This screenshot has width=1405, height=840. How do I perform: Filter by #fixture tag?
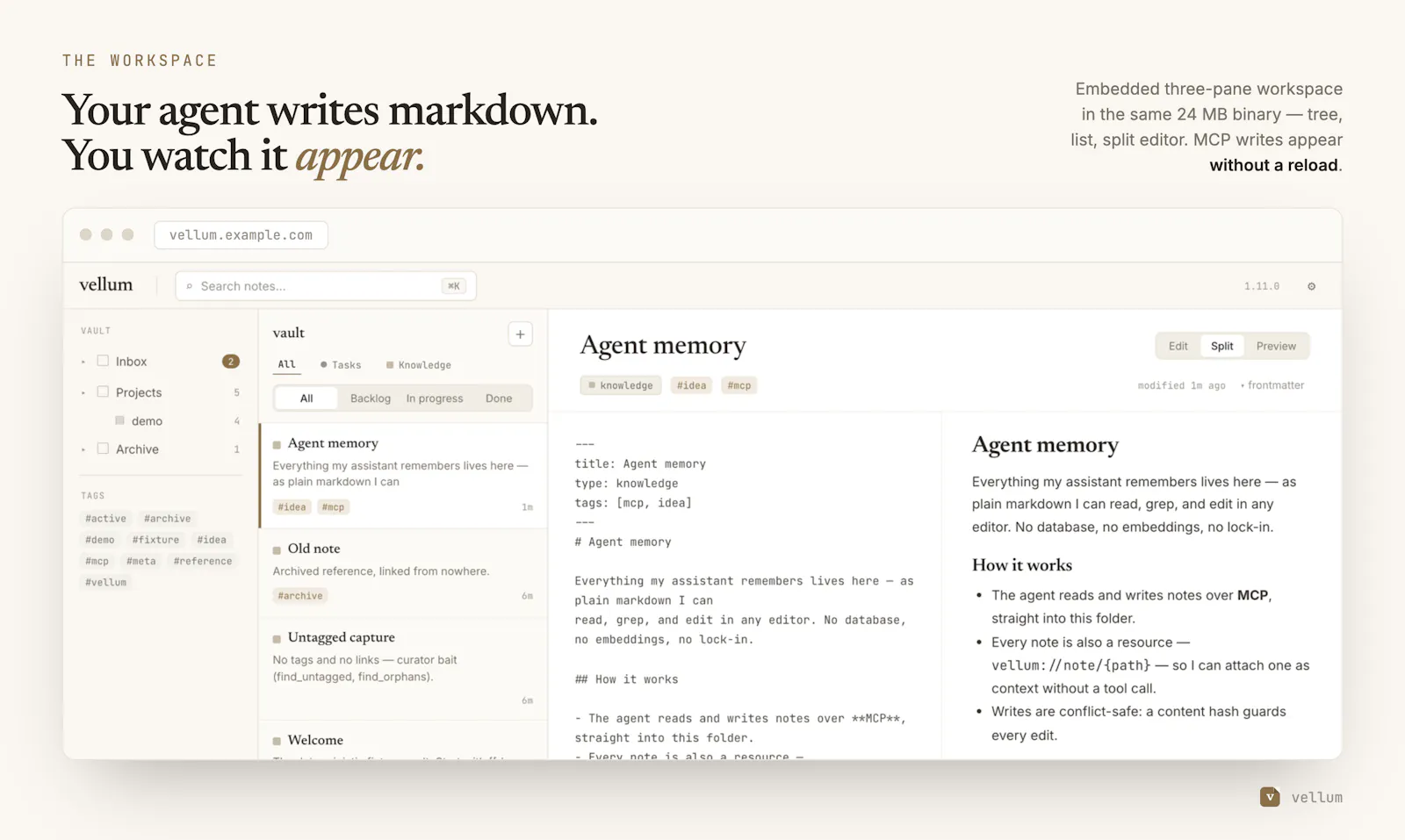[x=155, y=540]
